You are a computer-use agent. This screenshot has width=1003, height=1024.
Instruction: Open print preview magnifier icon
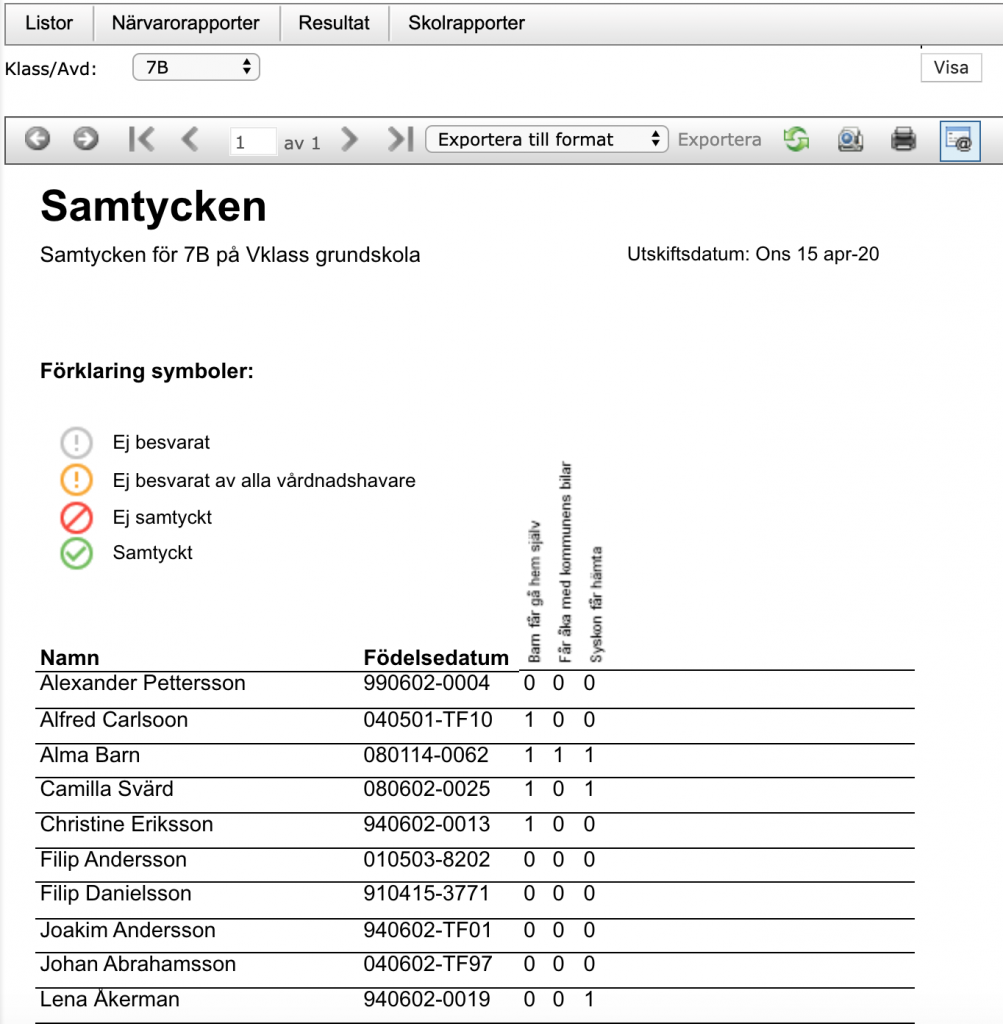click(850, 139)
